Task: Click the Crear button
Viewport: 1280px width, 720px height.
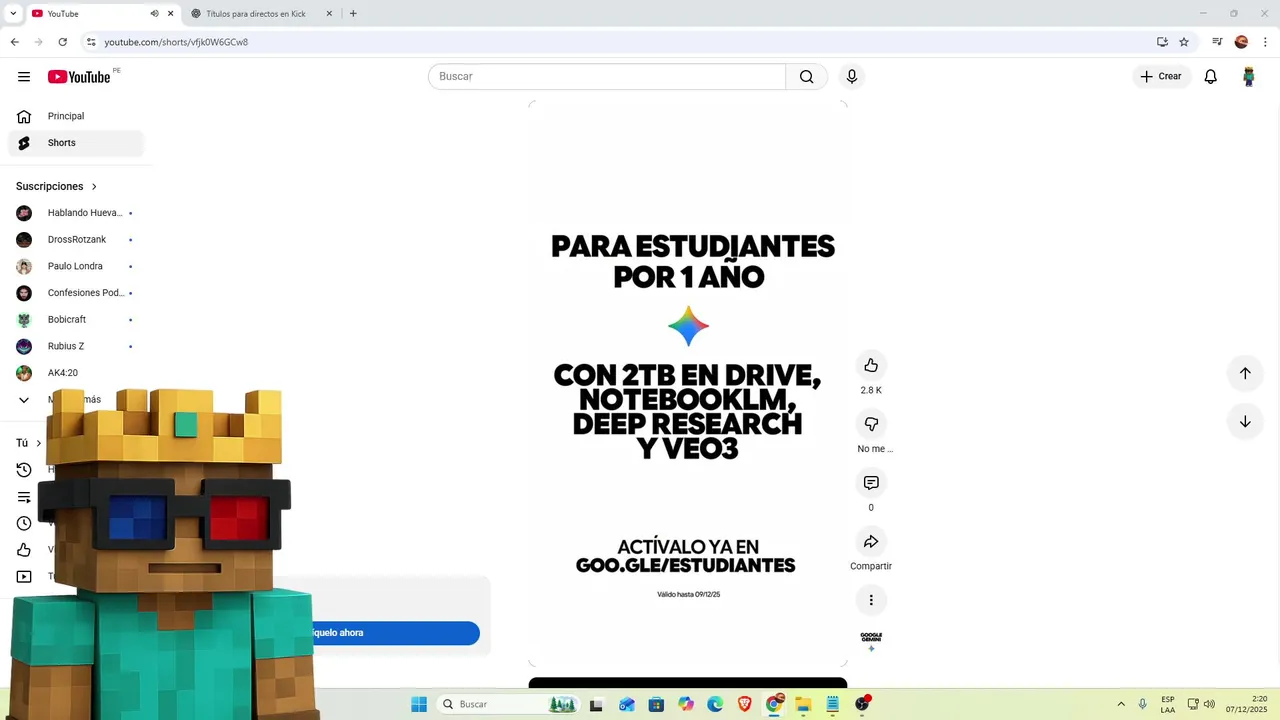Action: 1161,77
